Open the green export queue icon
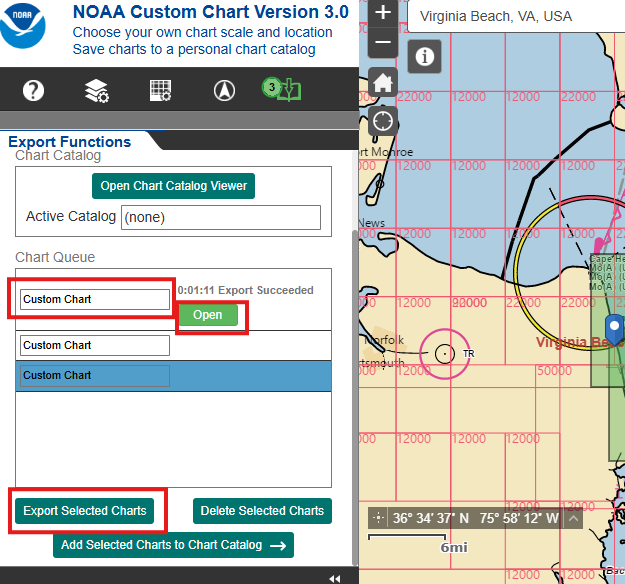 point(283,90)
